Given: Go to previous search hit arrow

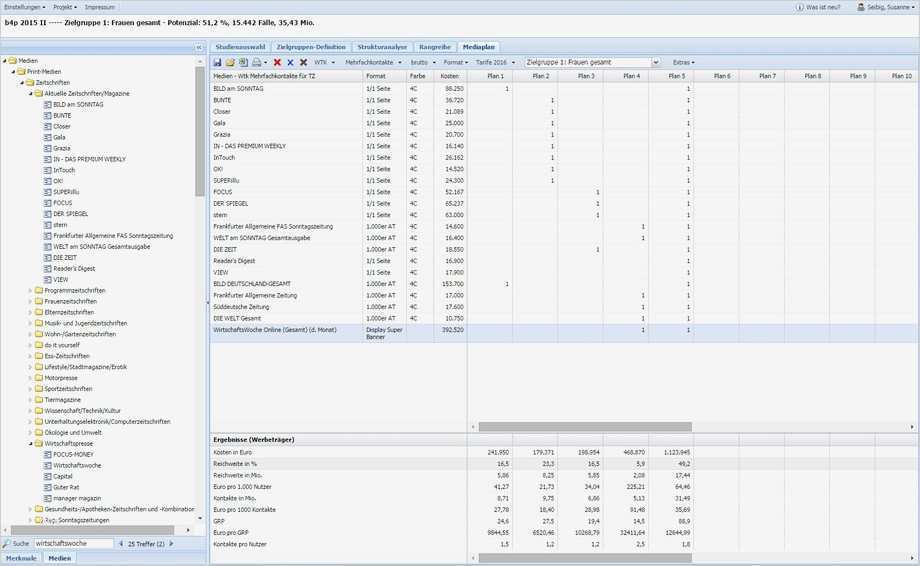Looking at the screenshot, I should (121, 543).
